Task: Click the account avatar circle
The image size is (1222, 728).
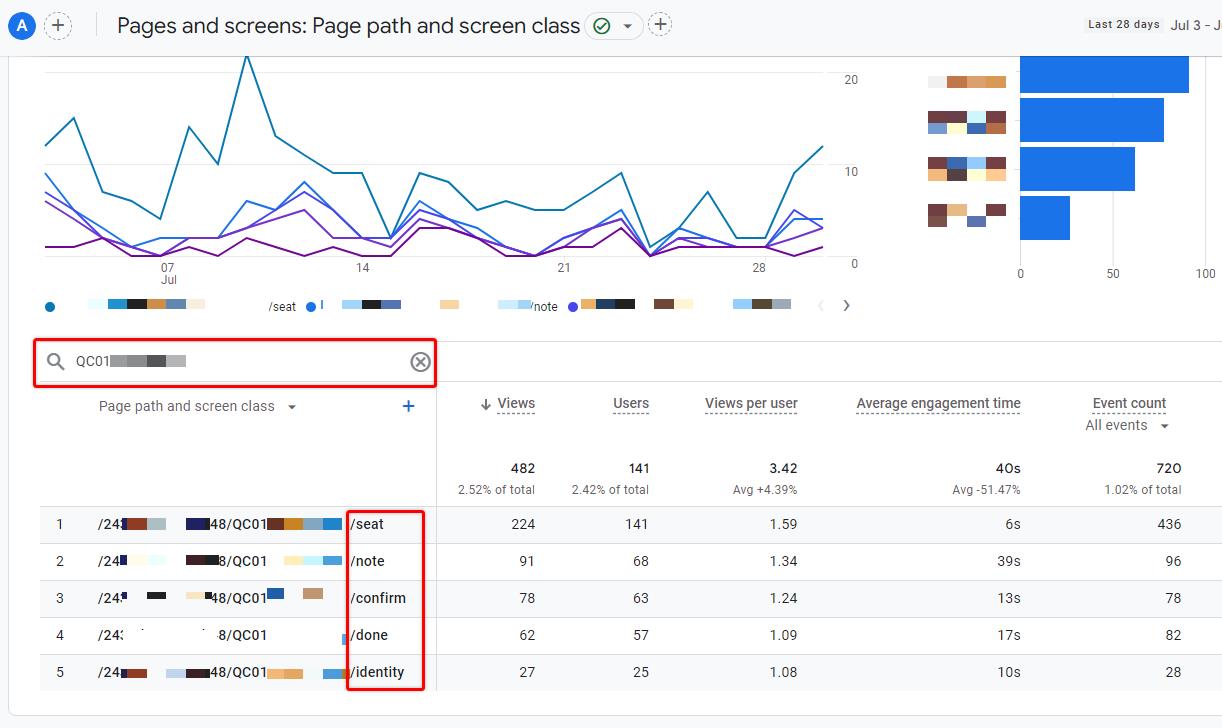Action: pyautogui.click(x=21, y=25)
